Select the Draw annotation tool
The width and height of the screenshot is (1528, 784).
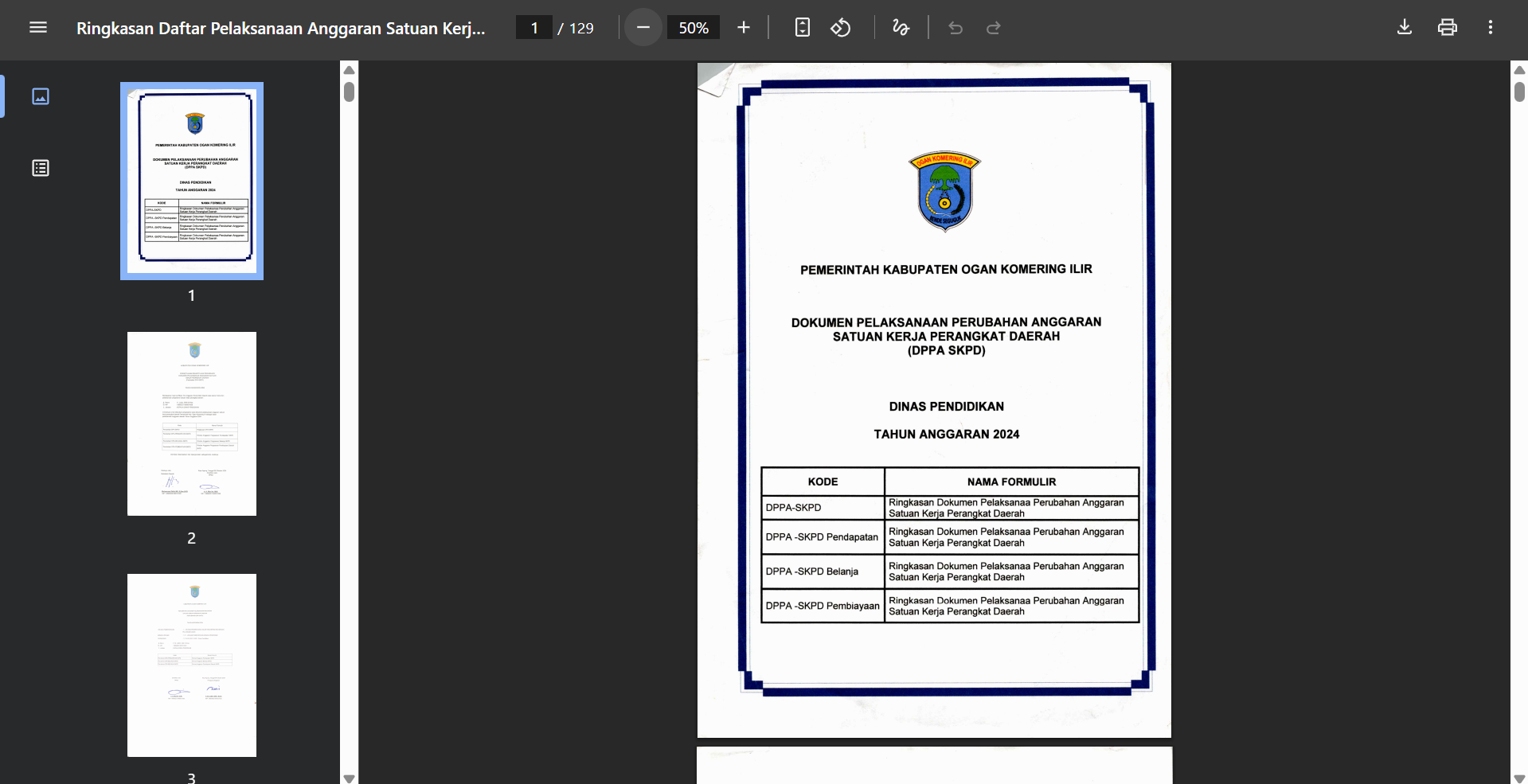(901, 28)
